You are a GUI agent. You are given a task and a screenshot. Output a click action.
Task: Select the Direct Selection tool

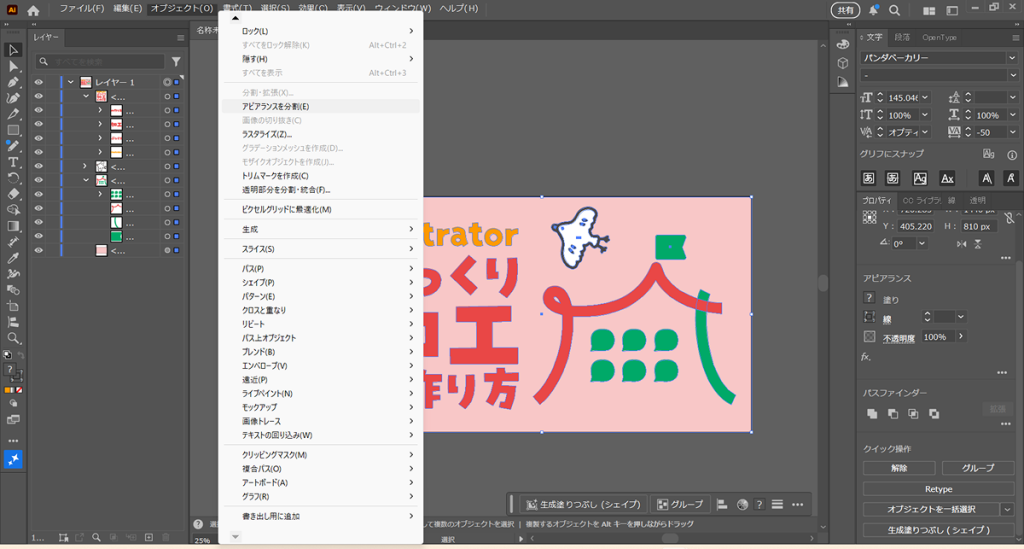[x=13, y=66]
